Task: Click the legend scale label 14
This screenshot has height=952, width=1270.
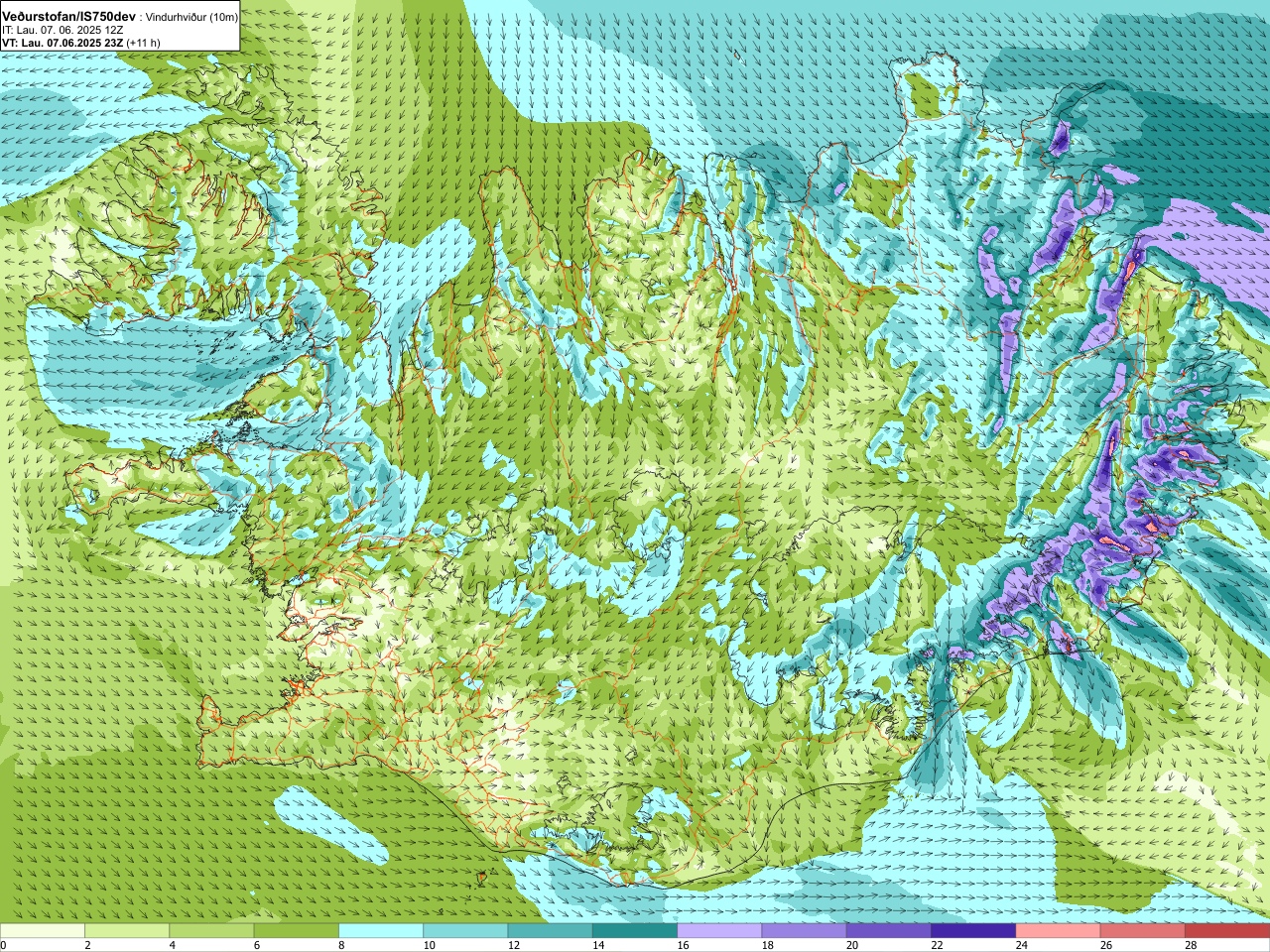Action: click(x=598, y=945)
